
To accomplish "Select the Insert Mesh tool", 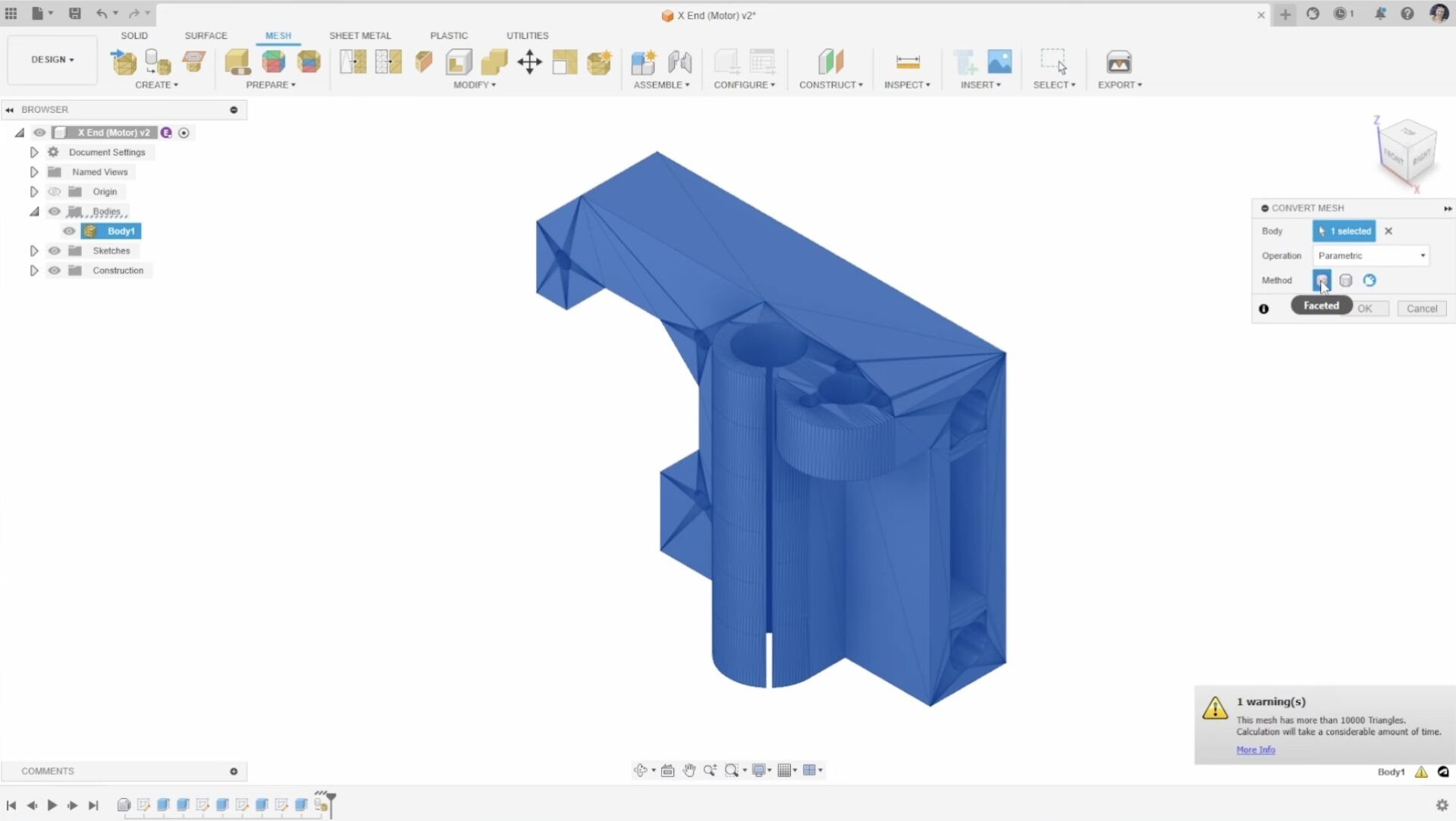I will pos(124,63).
